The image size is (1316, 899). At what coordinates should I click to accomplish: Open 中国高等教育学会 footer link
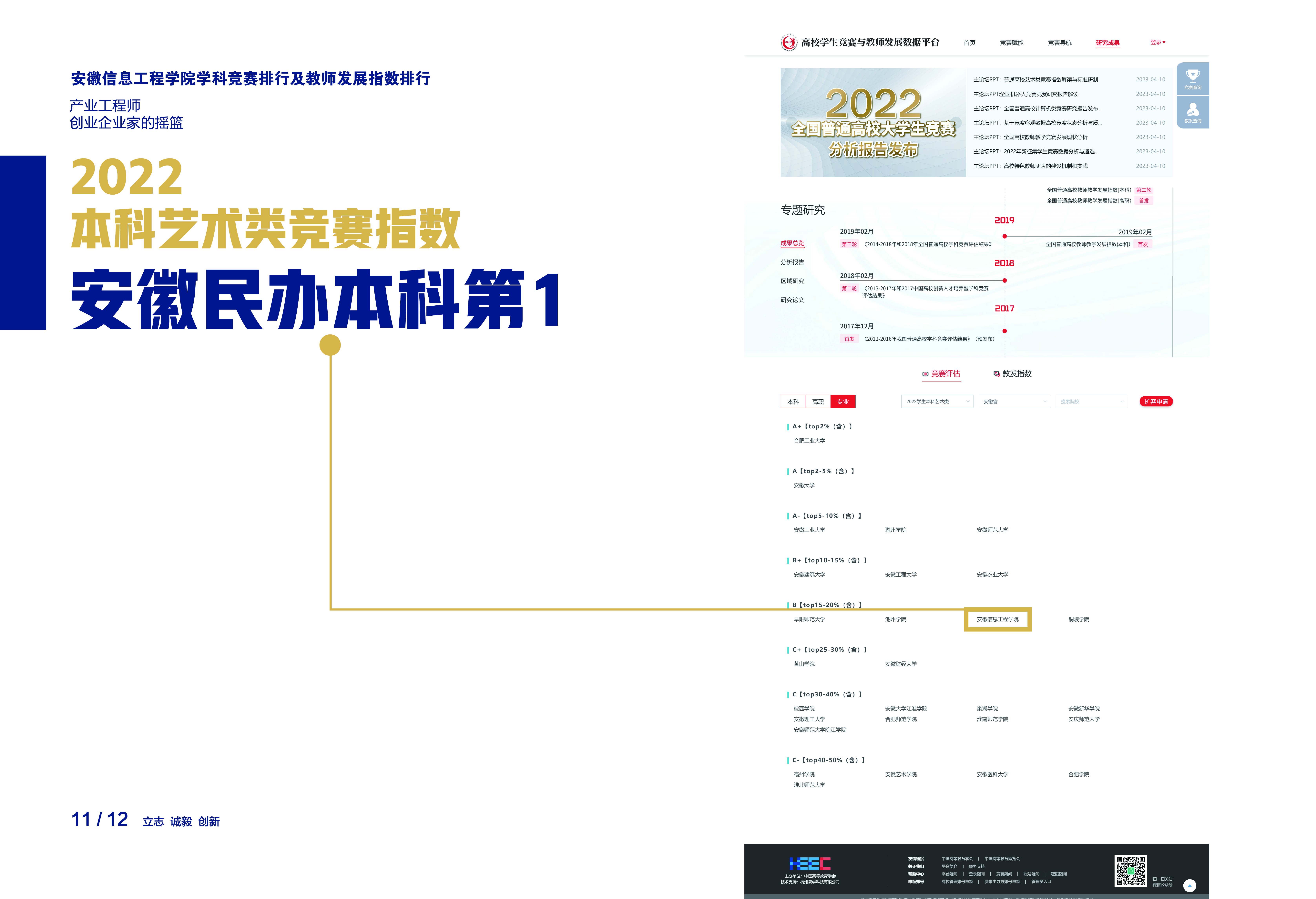(x=957, y=859)
